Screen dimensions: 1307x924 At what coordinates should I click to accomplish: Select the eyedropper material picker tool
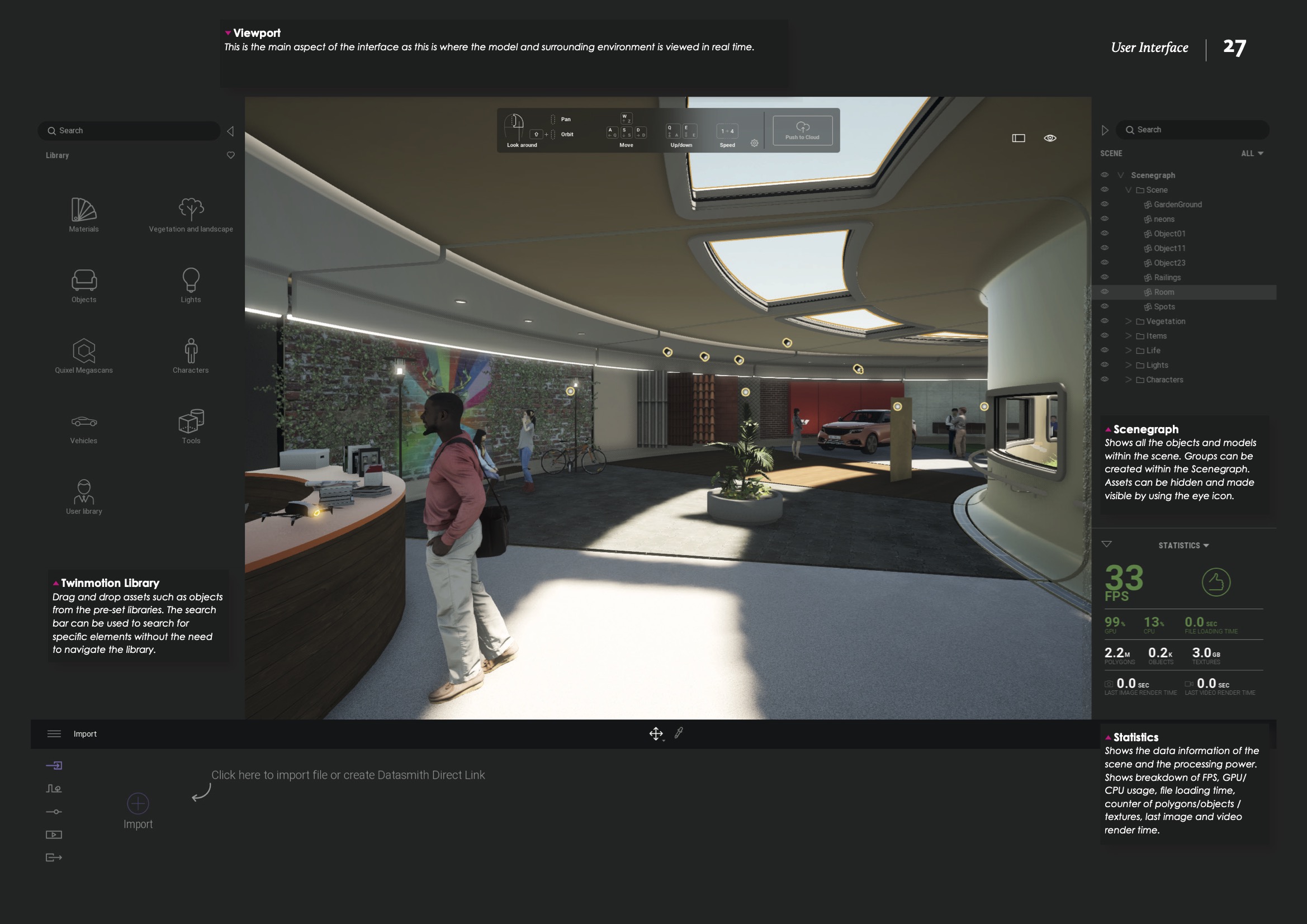click(679, 733)
